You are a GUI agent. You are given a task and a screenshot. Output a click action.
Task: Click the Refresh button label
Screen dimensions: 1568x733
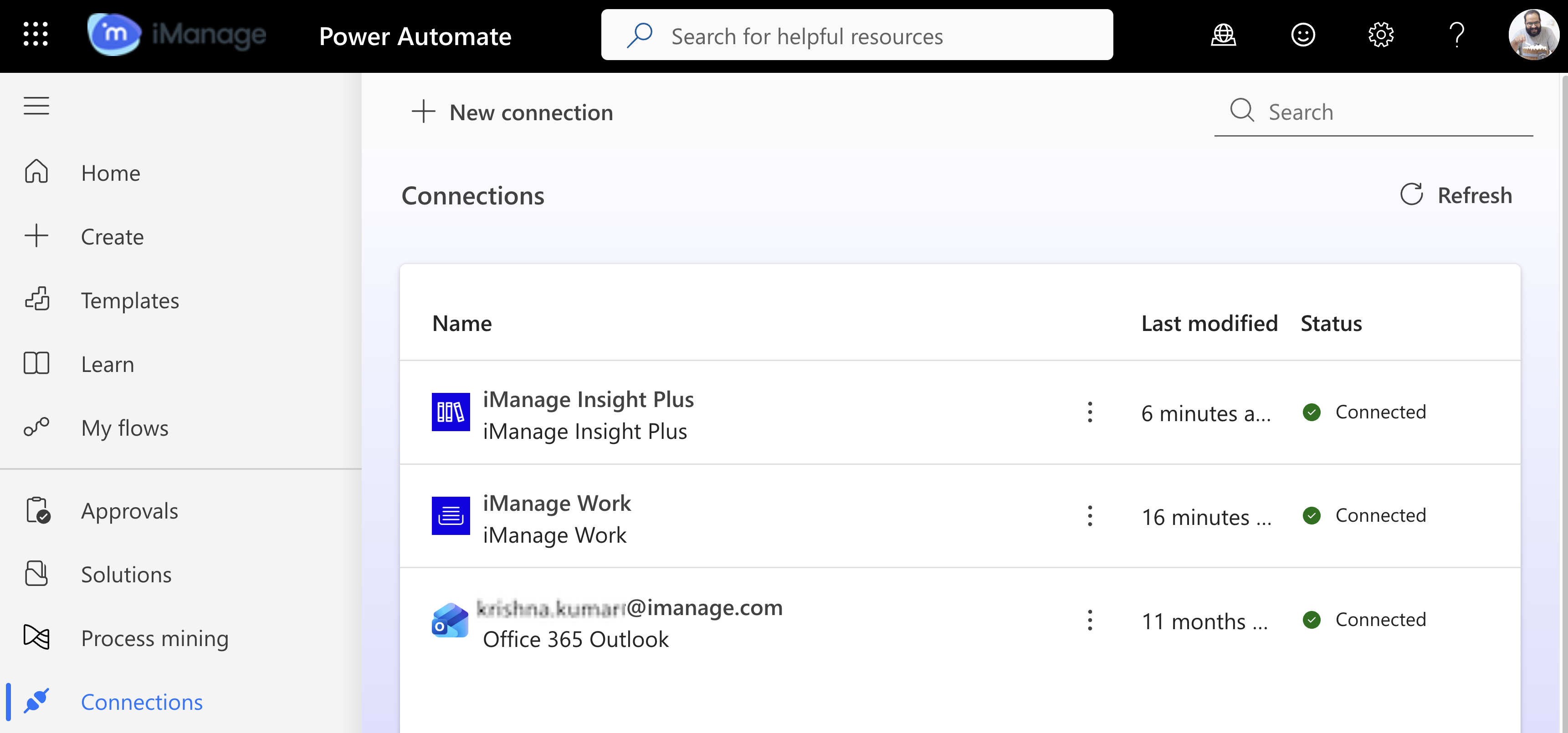click(1475, 195)
